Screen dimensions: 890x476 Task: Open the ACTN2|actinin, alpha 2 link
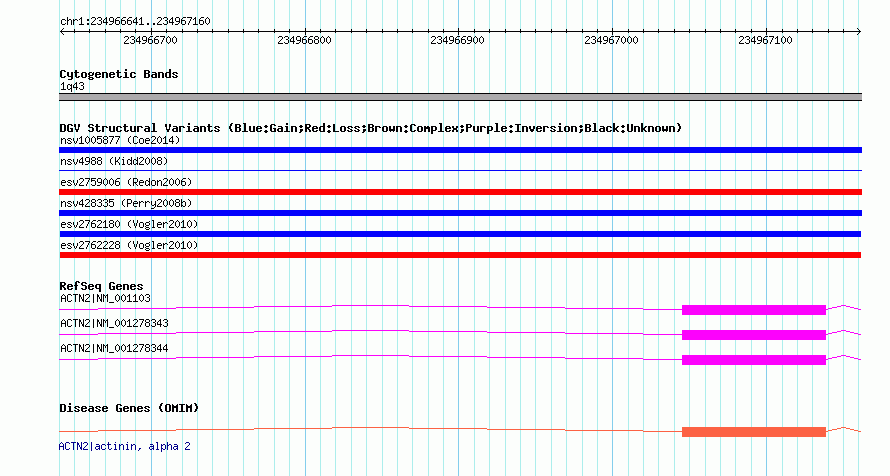tap(124, 446)
